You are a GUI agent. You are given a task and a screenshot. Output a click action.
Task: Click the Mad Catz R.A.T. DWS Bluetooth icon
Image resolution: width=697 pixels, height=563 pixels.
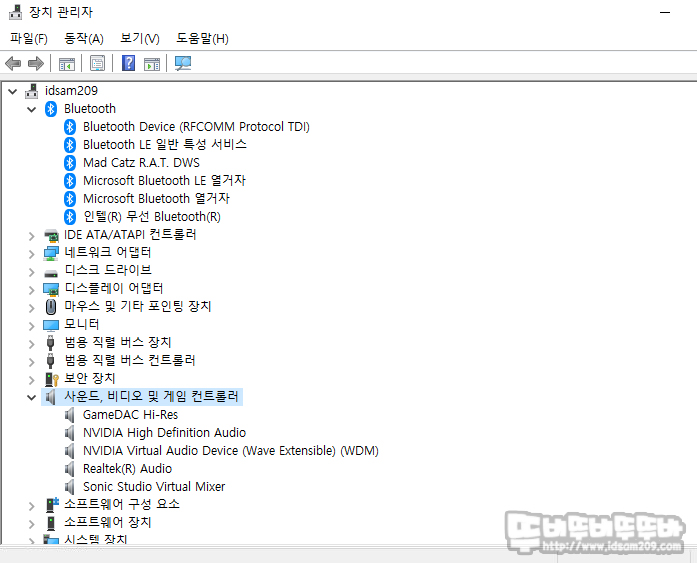coord(70,163)
